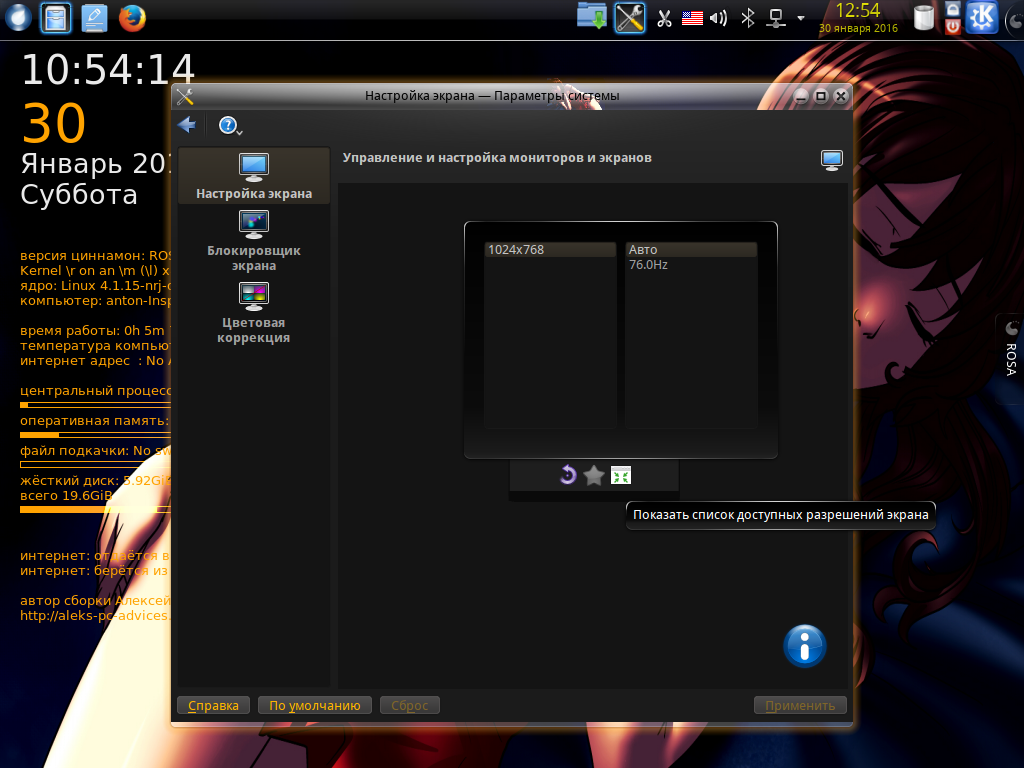Open the Цветовая коррекция section

(x=253, y=312)
